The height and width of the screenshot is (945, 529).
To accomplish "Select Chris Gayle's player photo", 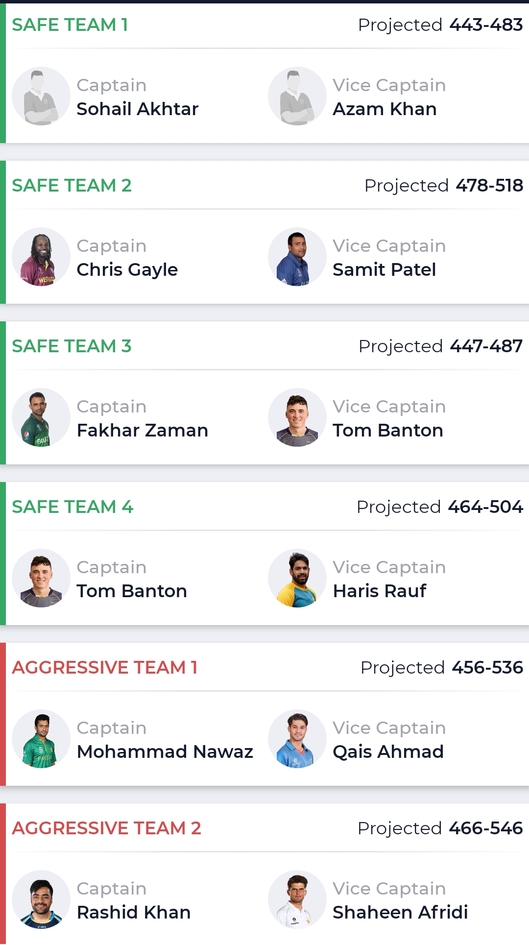I will [x=41, y=257].
